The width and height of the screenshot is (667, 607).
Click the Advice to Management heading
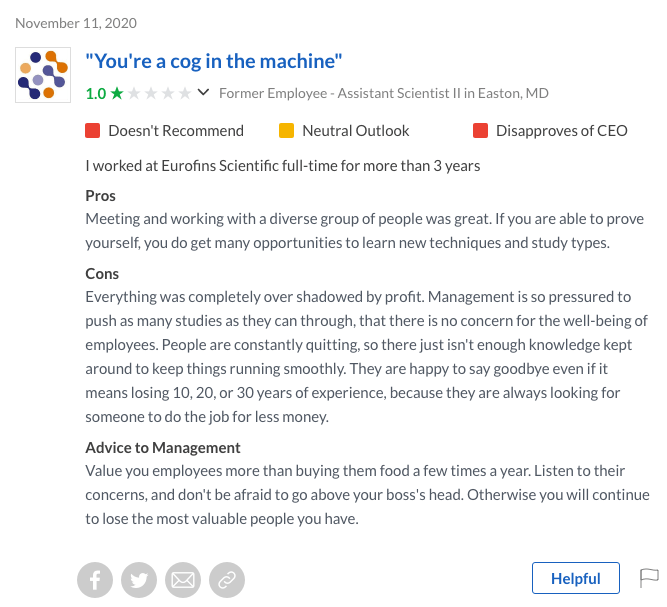click(x=163, y=448)
